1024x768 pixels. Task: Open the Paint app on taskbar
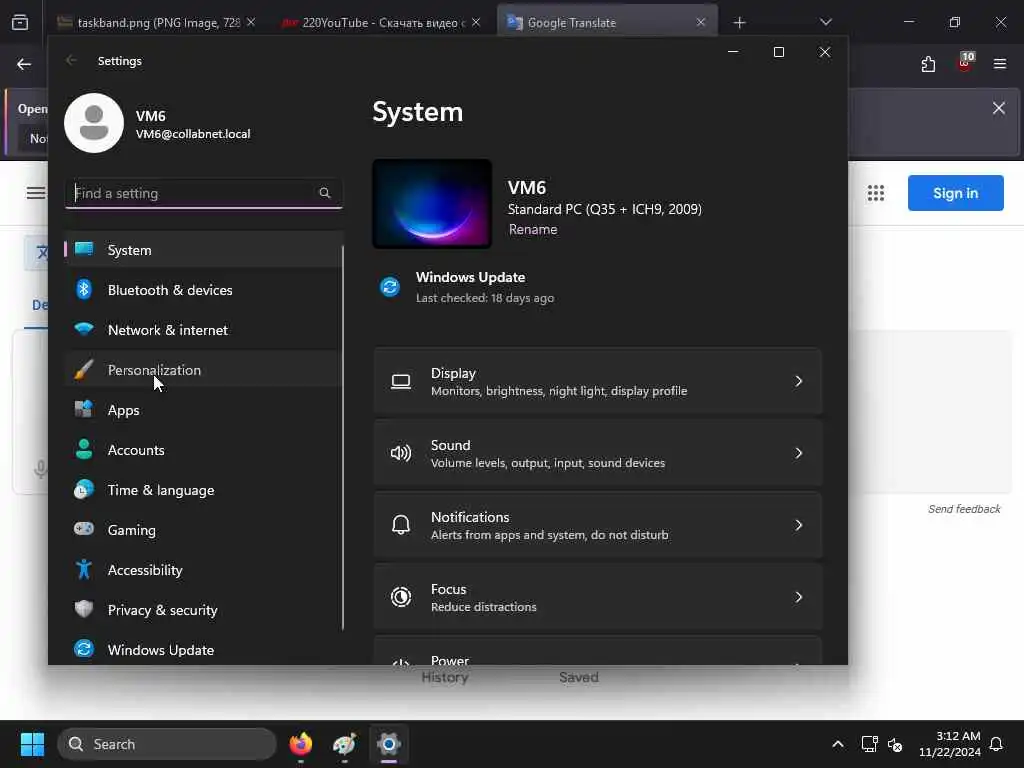pyautogui.click(x=344, y=744)
